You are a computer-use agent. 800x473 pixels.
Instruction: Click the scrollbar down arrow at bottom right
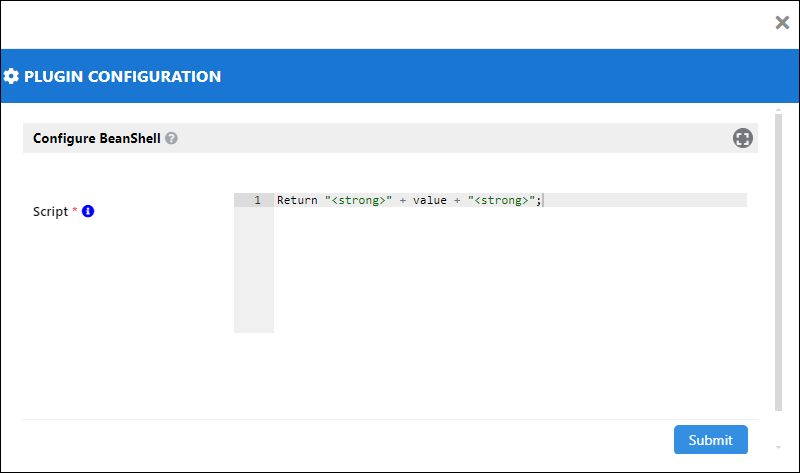tap(778, 447)
